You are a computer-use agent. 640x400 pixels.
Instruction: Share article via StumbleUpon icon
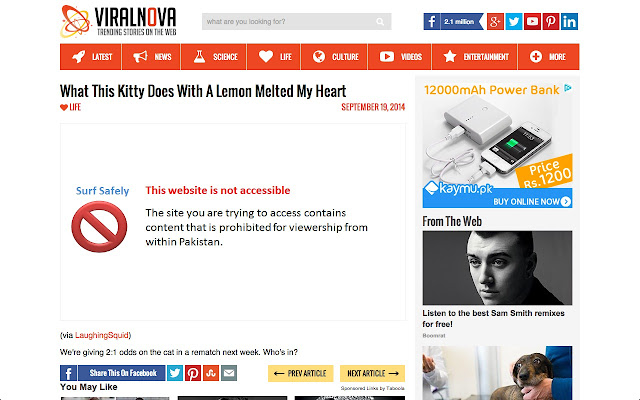click(x=211, y=373)
